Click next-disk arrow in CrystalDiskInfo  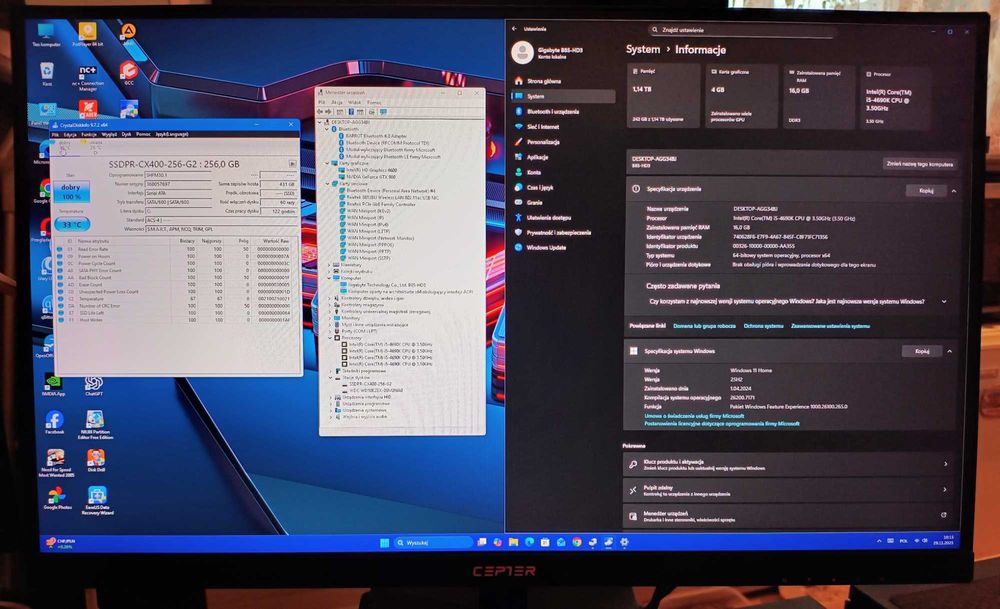click(292, 164)
